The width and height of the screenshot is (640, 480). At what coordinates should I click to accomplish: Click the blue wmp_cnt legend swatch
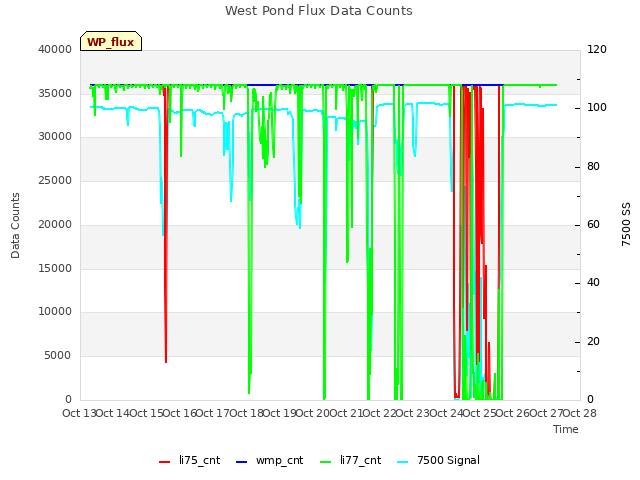242,462
